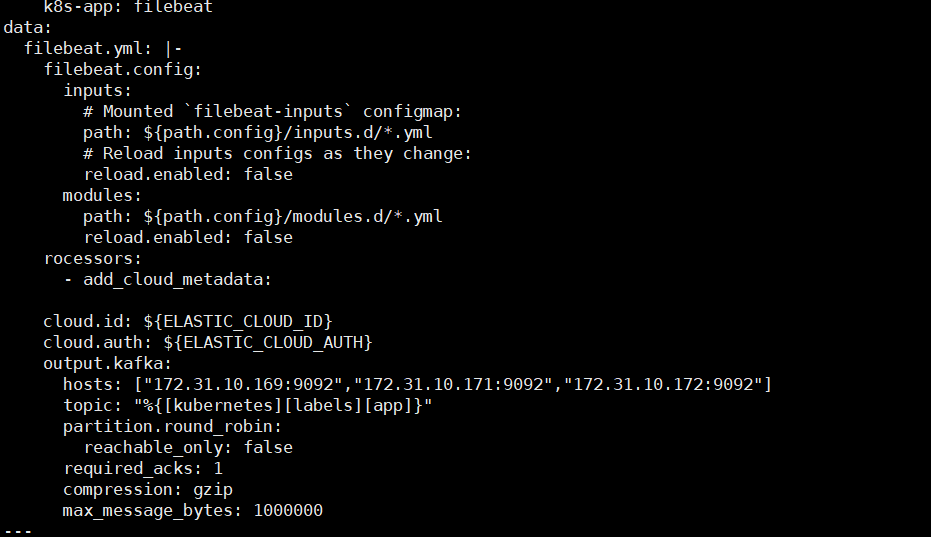Viewport: 931px width, 537px height.
Task: Click the 'add_cloud_metadata:' entry
Action: (x=178, y=280)
